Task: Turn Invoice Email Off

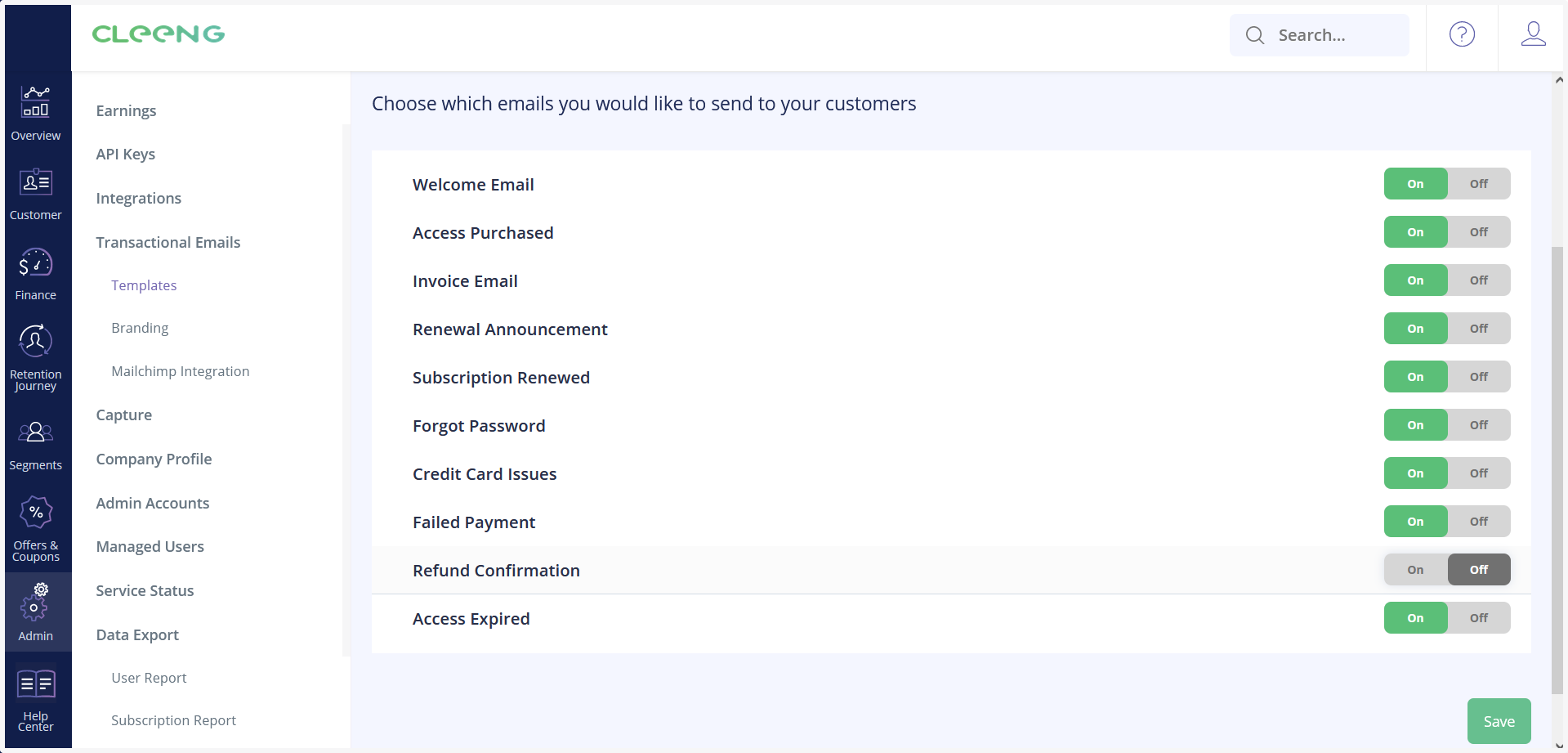Action: click(1478, 280)
